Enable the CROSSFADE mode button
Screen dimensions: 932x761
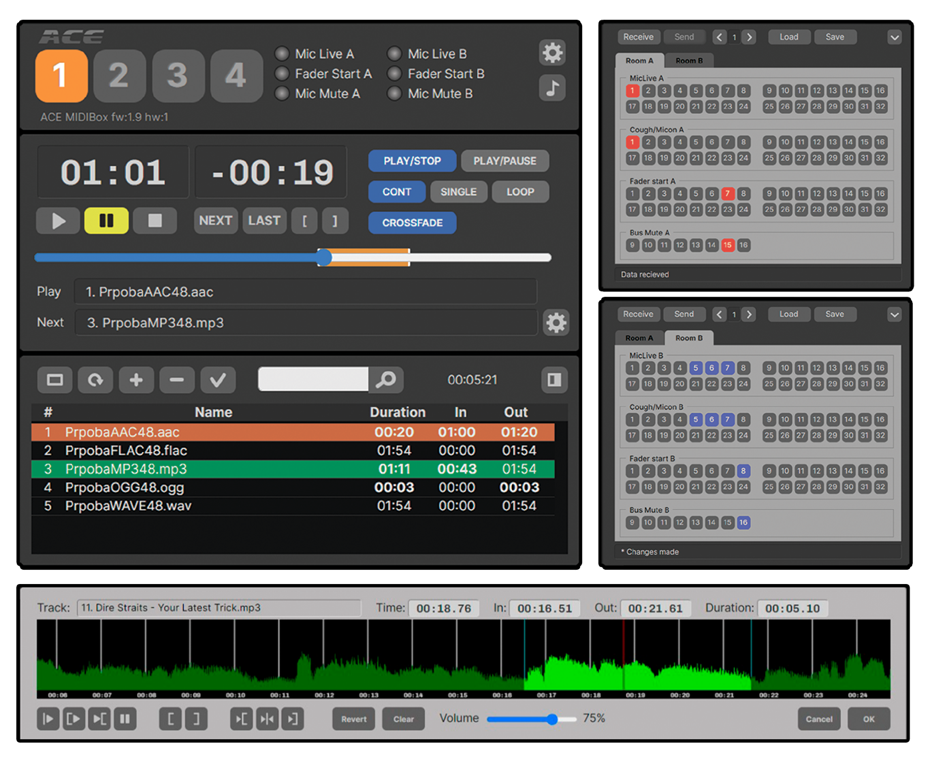412,223
